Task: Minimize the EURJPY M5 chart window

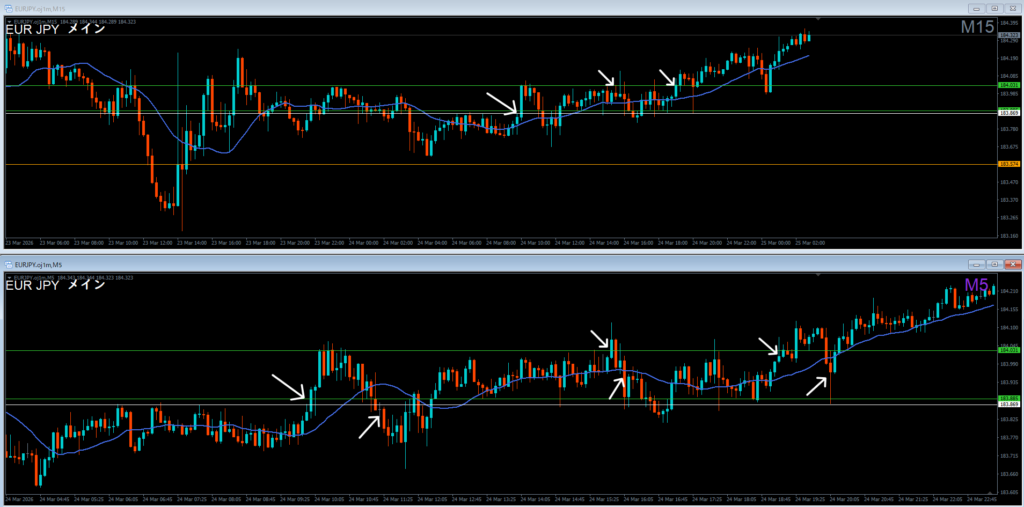Action: tap(977, 265)
